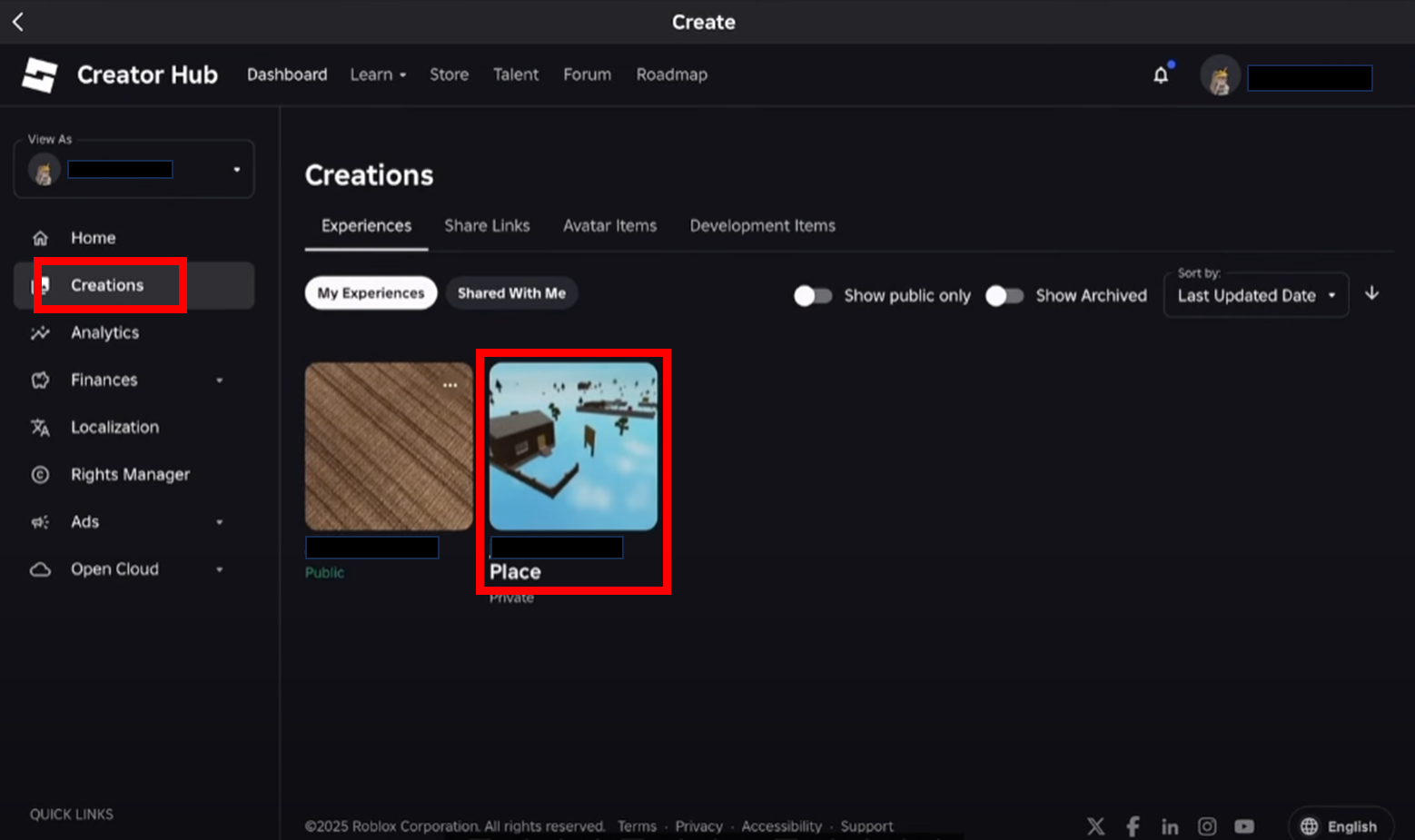Click the Analytics chart icon
Viewport: 1415px width, 840px height.
tap(40, 333)
